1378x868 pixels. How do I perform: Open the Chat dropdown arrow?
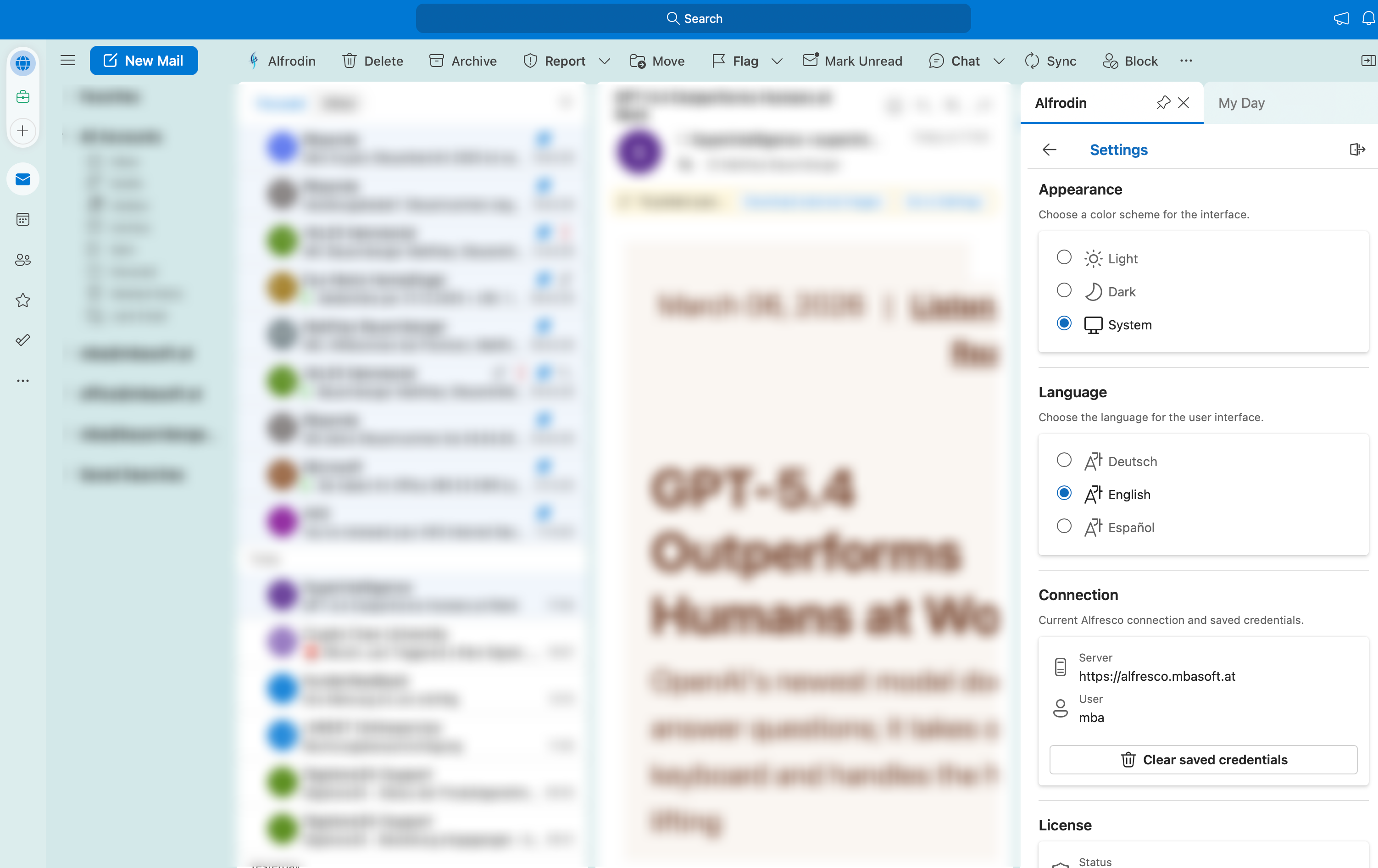[999, 61]
